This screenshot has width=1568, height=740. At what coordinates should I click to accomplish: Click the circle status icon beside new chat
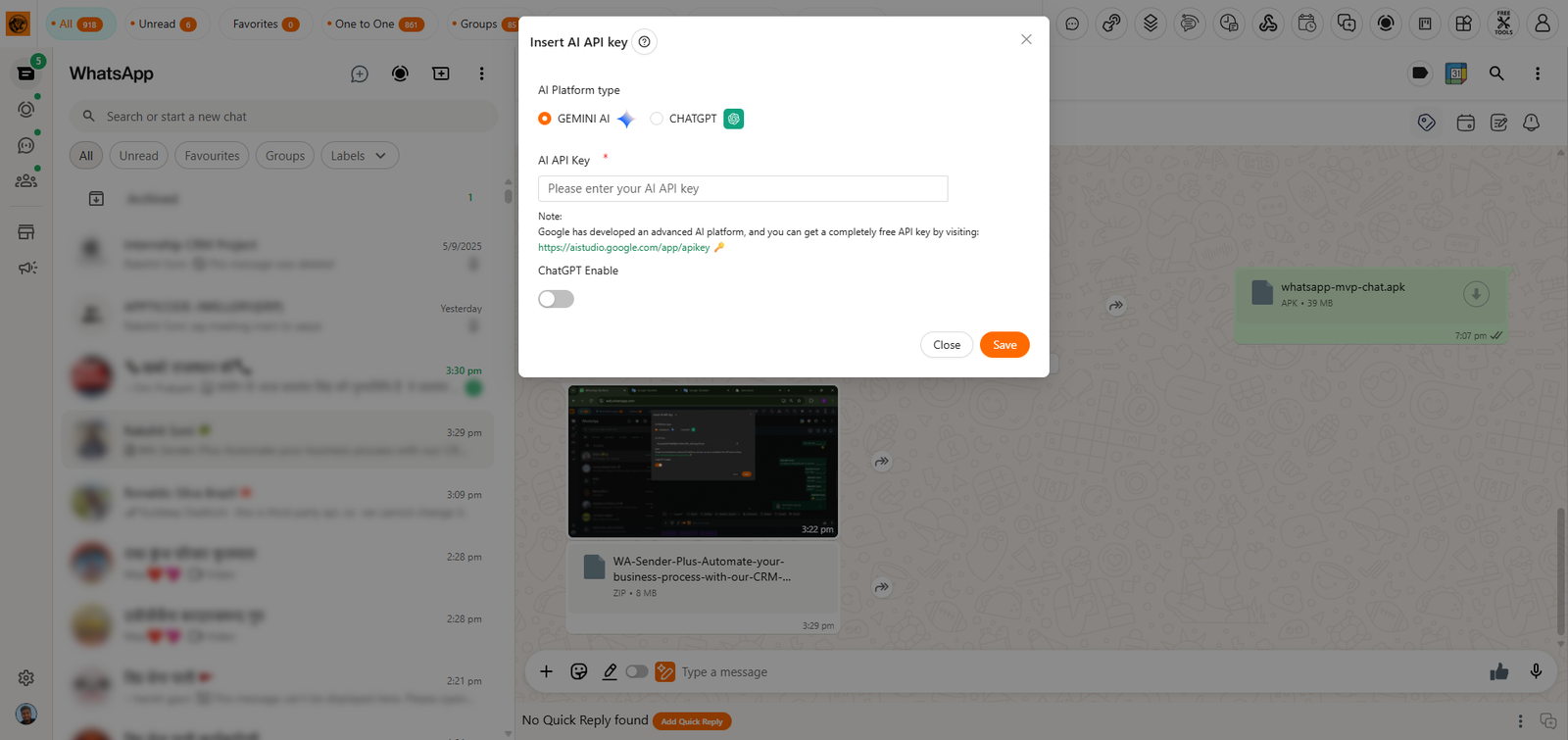400,74
